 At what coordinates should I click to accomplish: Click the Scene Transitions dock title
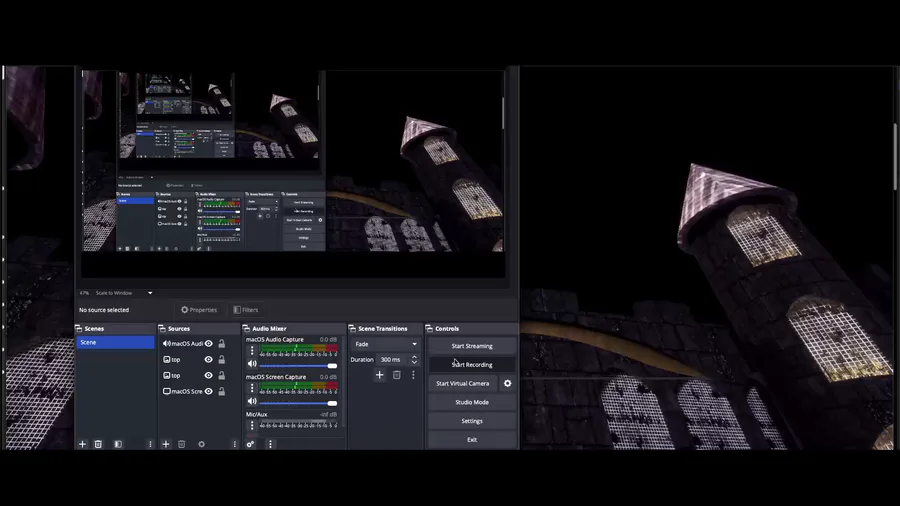(383, 329)
